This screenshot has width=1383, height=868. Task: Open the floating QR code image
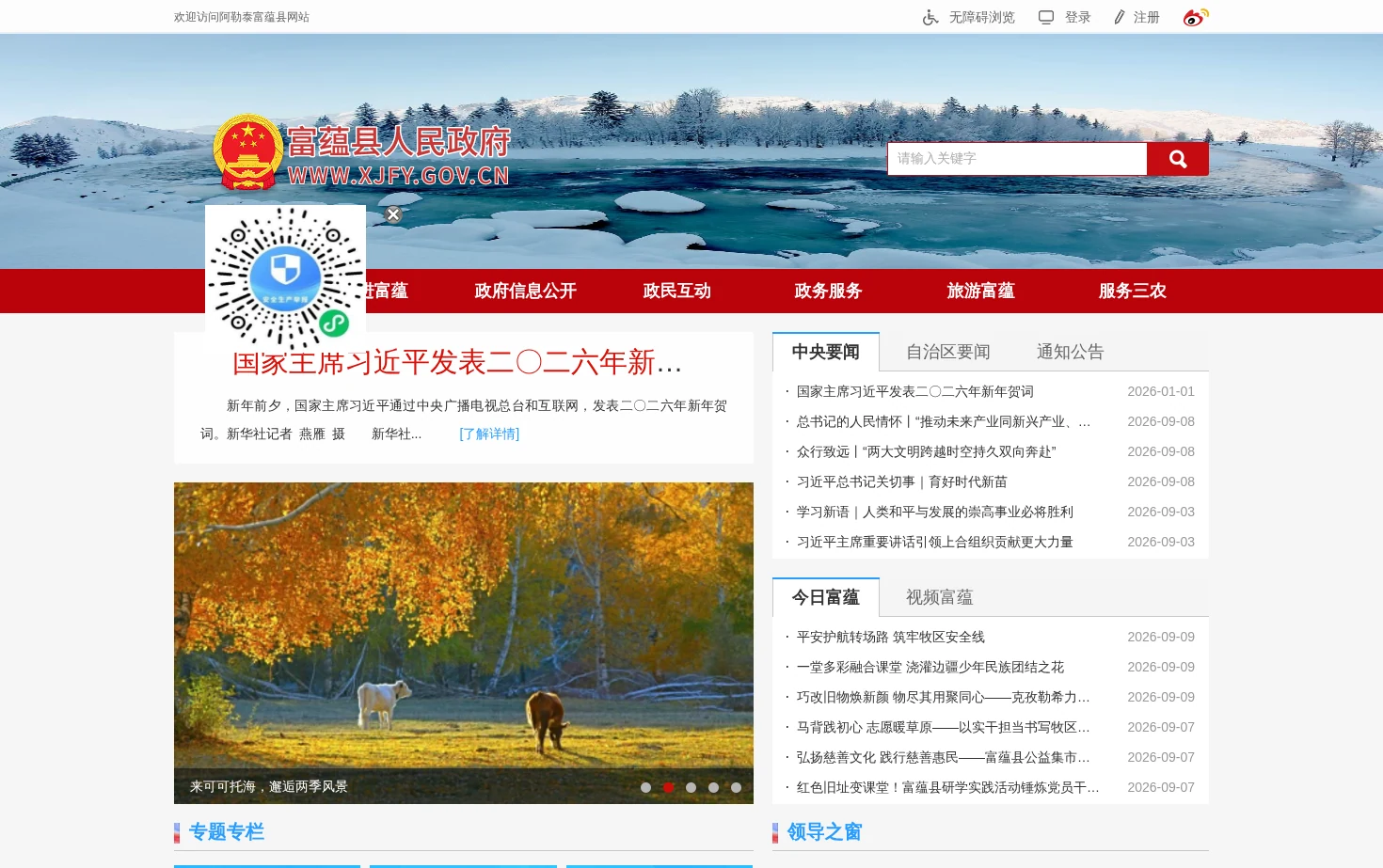pos(285,279)
